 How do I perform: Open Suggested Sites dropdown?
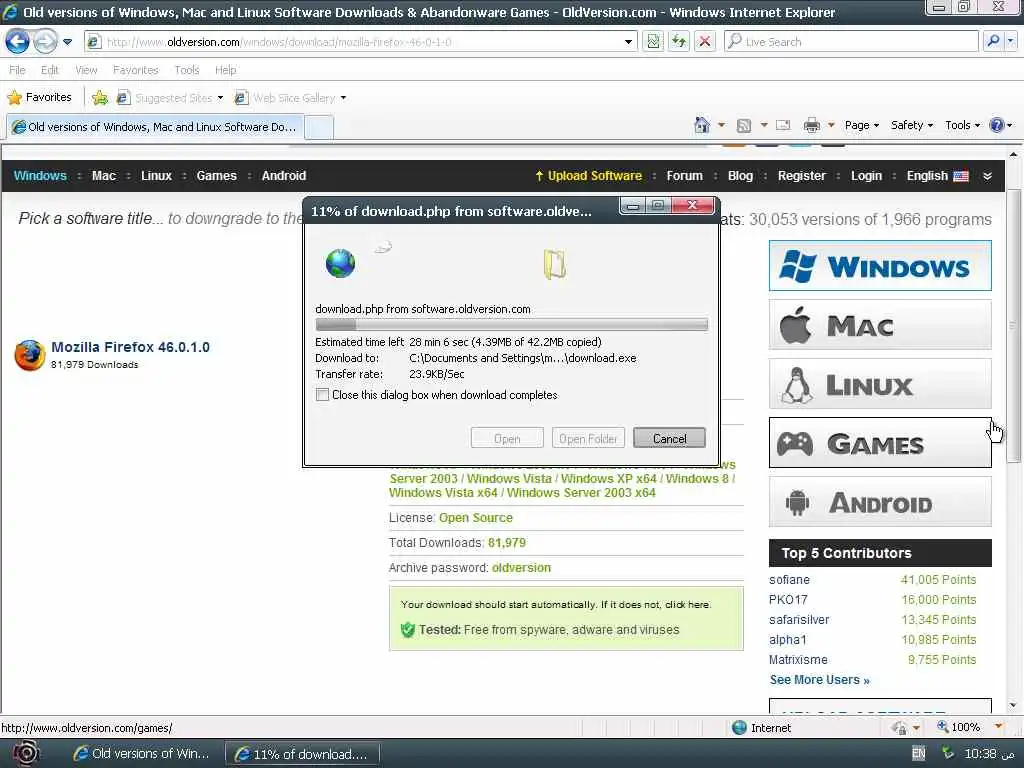(170, 98)
